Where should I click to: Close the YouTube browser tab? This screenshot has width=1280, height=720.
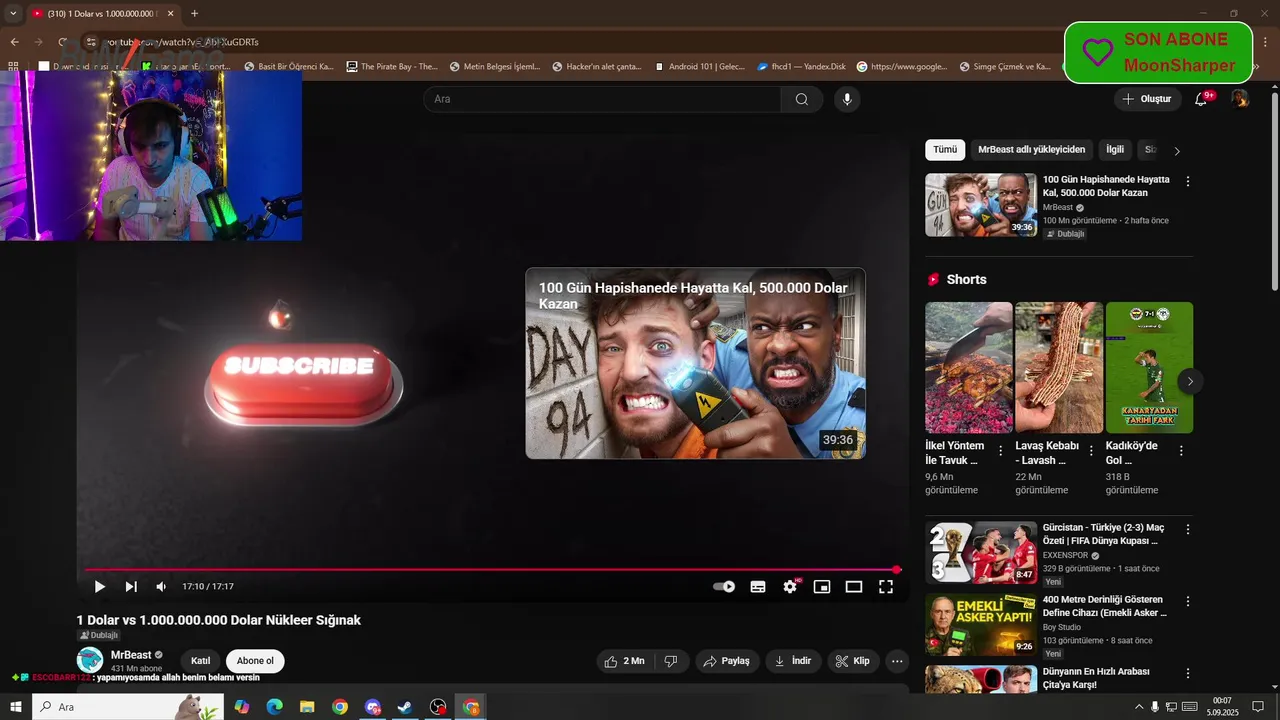click(x=170, y=14)
